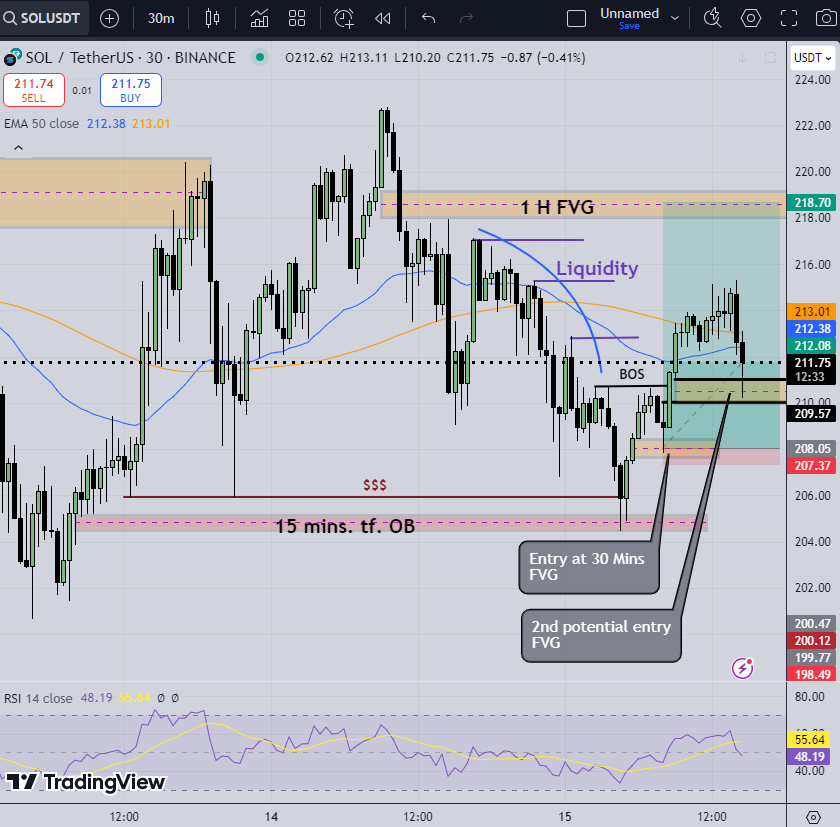The width and height of the screenshot is (840, 827).
Task: Redo chart action arrow
Action: pyautogui.click(x=467, y=19)
